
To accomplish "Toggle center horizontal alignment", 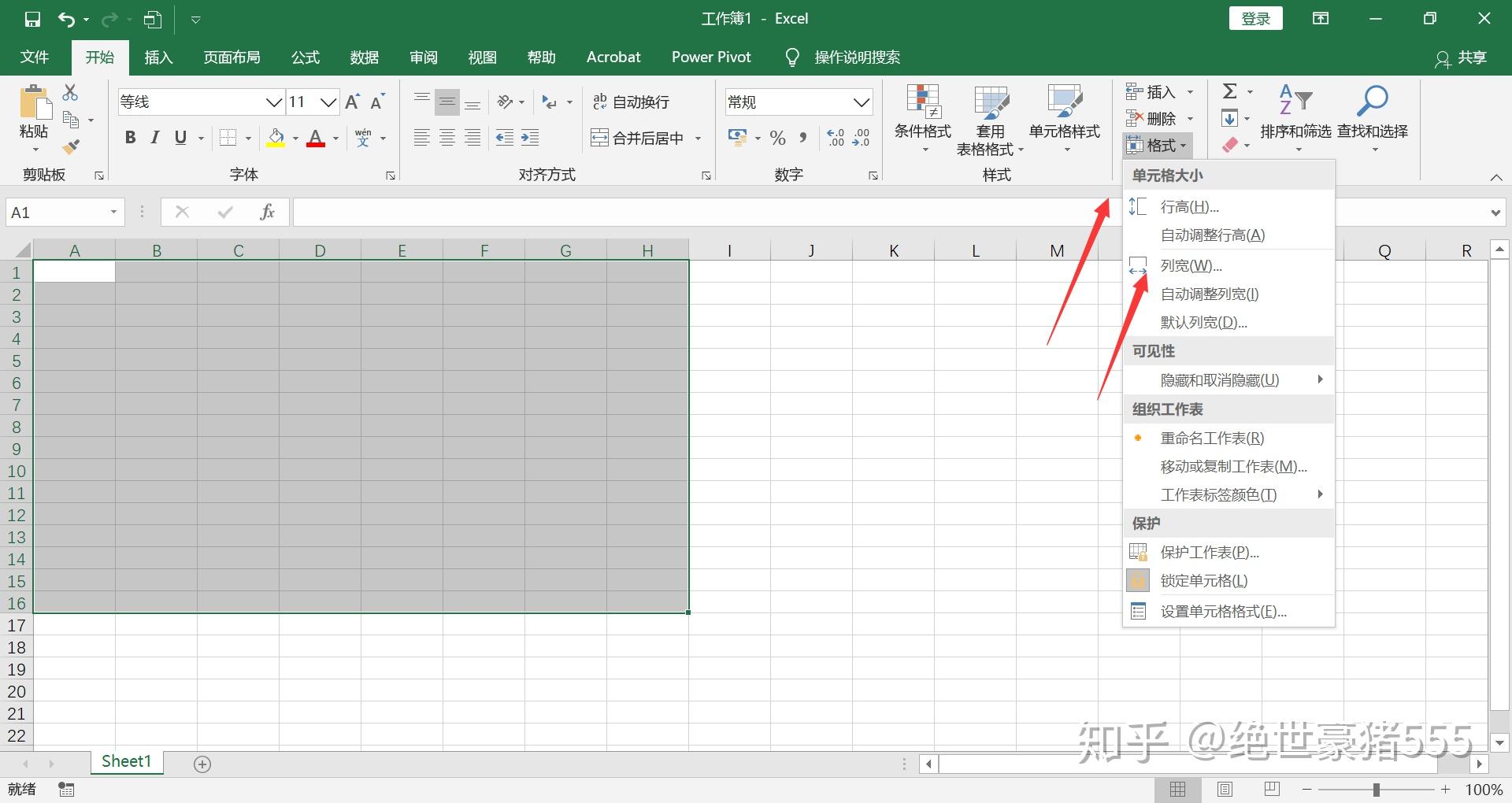I will tap(447, 138).
